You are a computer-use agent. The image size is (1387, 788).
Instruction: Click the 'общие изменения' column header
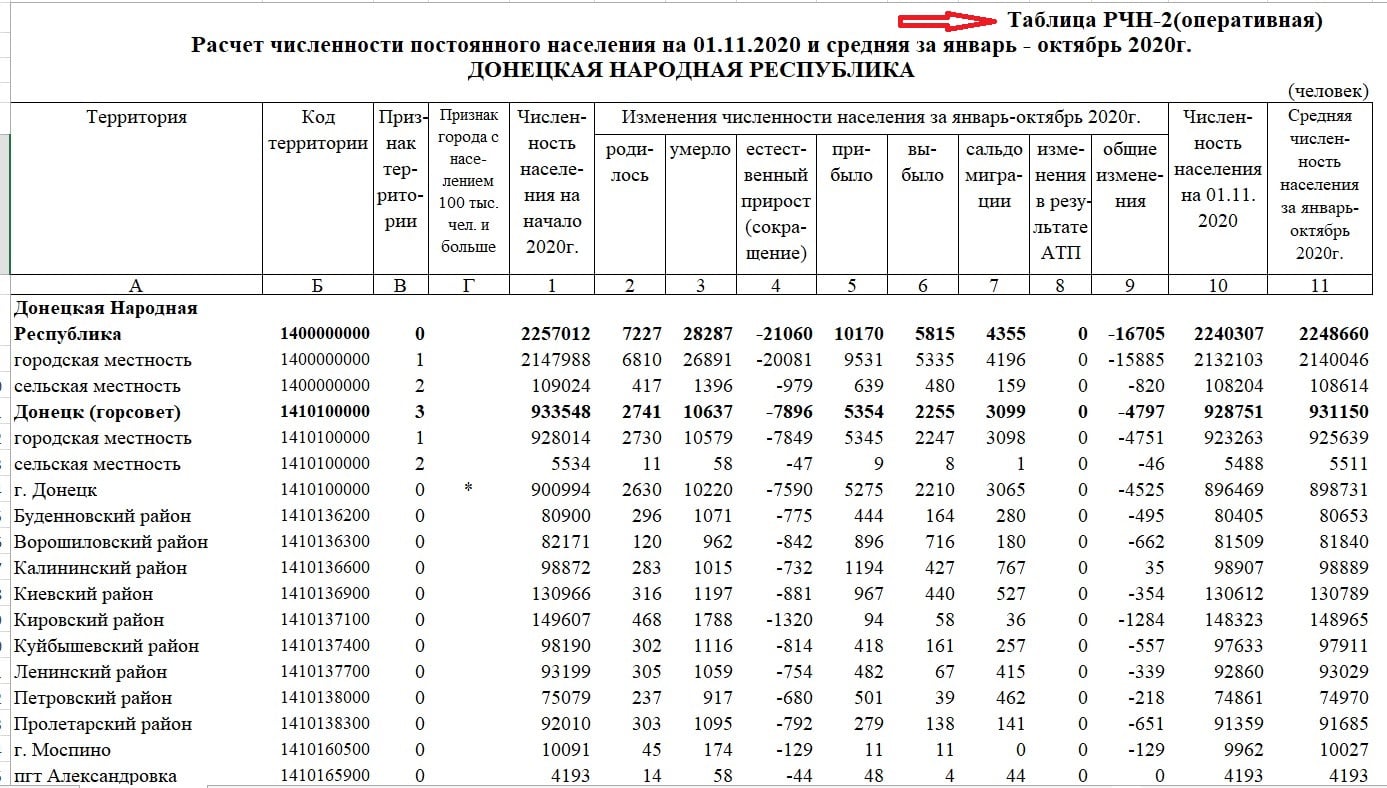1130,175
